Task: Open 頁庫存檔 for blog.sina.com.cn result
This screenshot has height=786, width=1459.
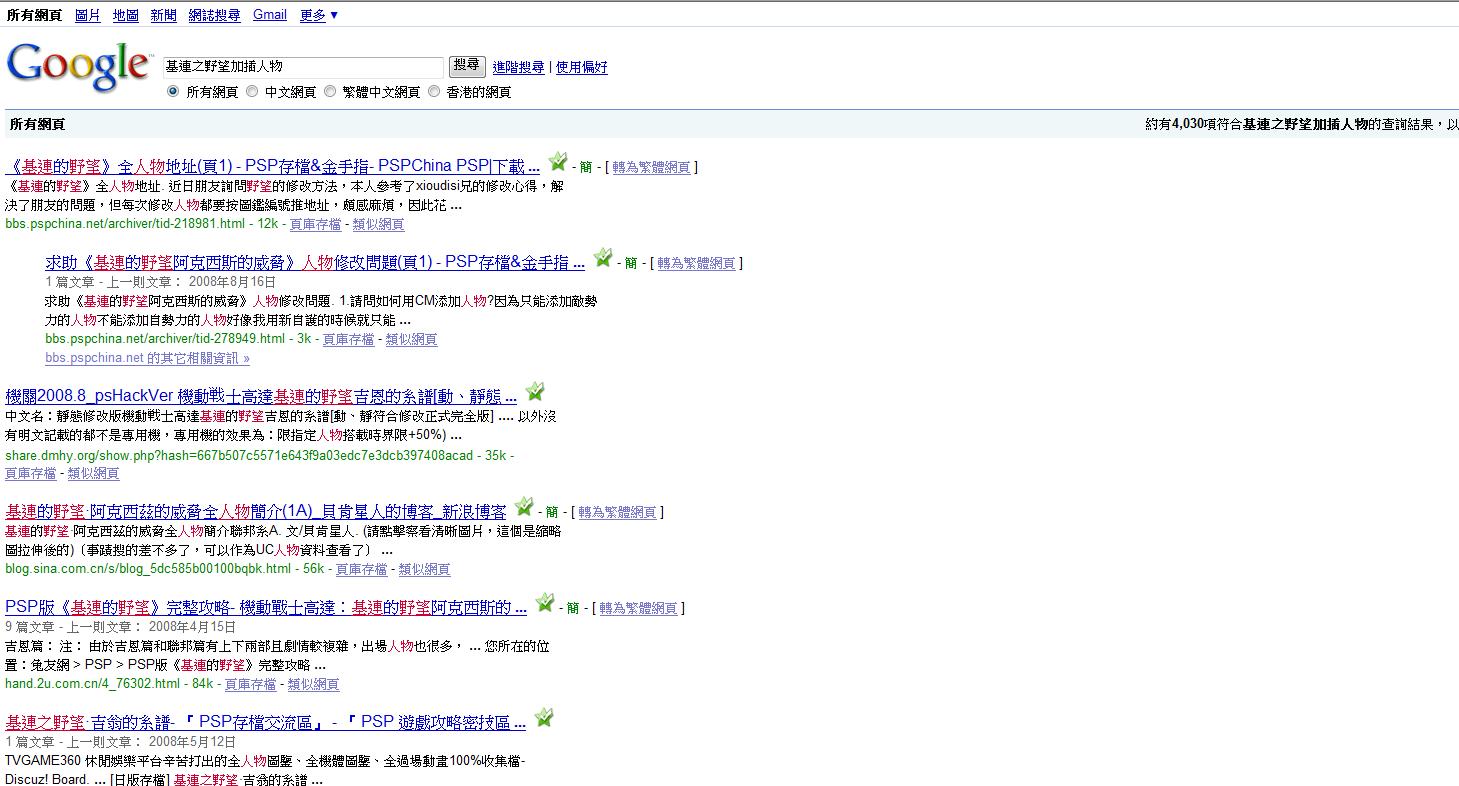Action: [361, 569]
